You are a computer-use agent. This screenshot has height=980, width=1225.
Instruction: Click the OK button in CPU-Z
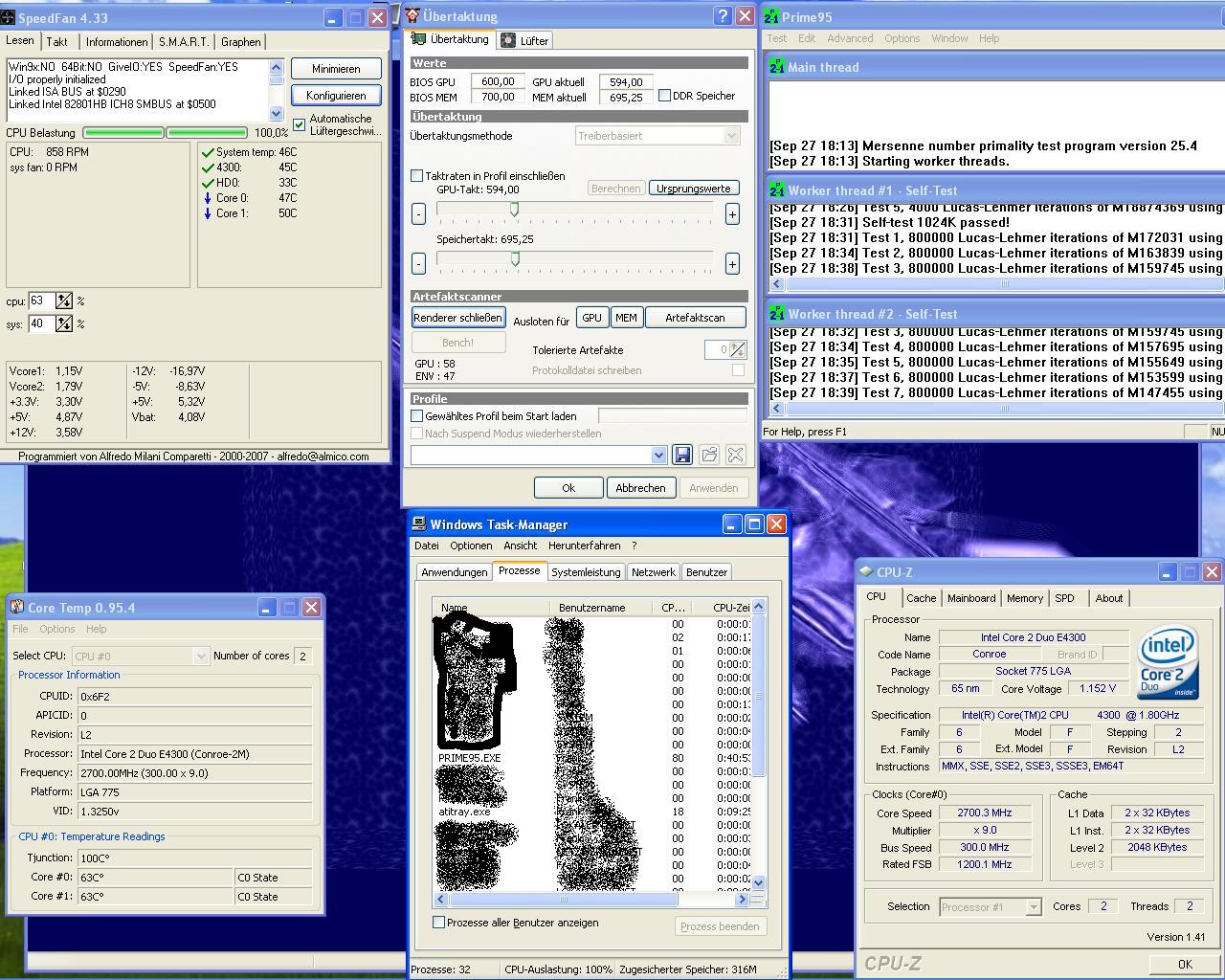pos(1185,964)
